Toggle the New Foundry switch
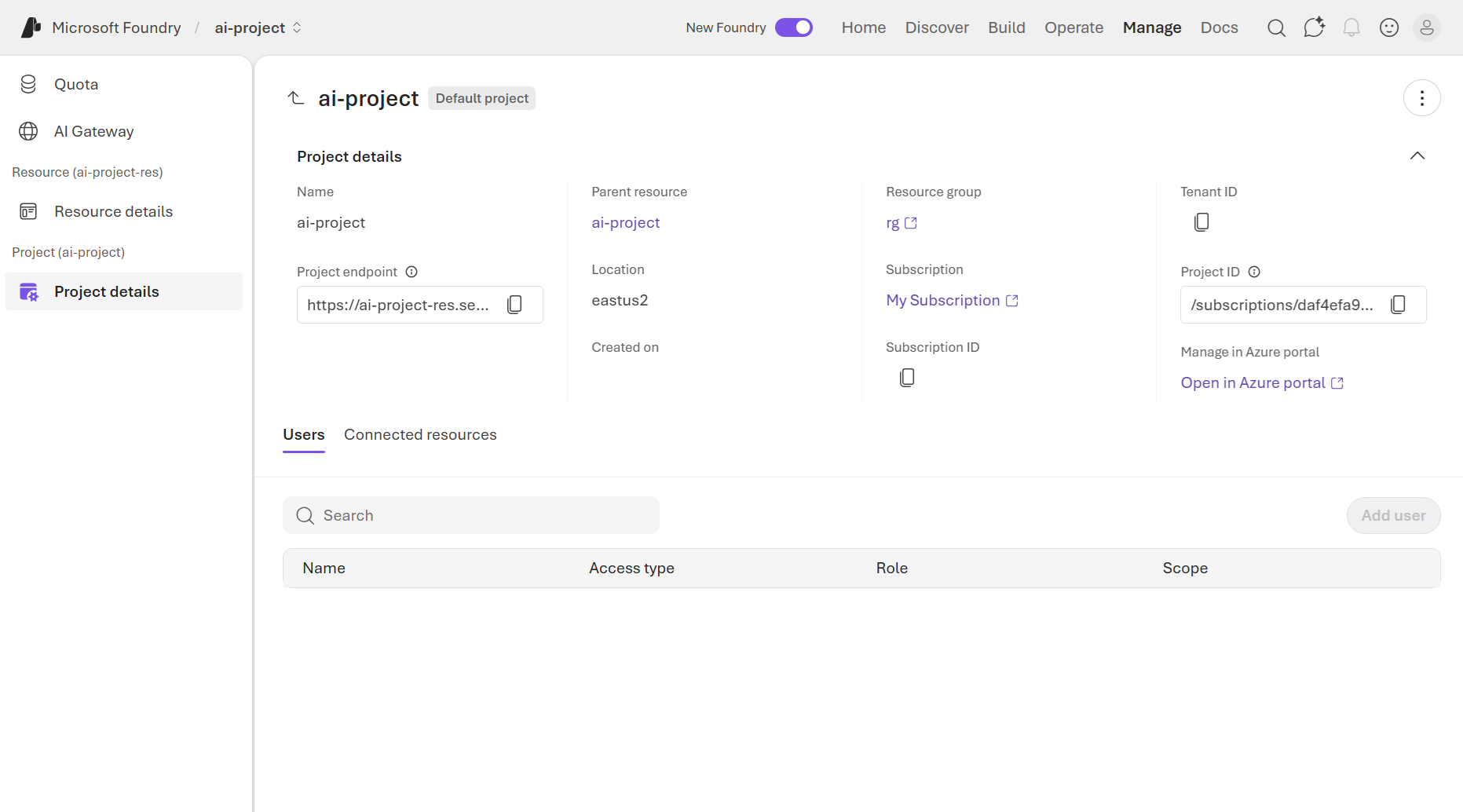The image size is (1463, 812). tap(794, 27)
